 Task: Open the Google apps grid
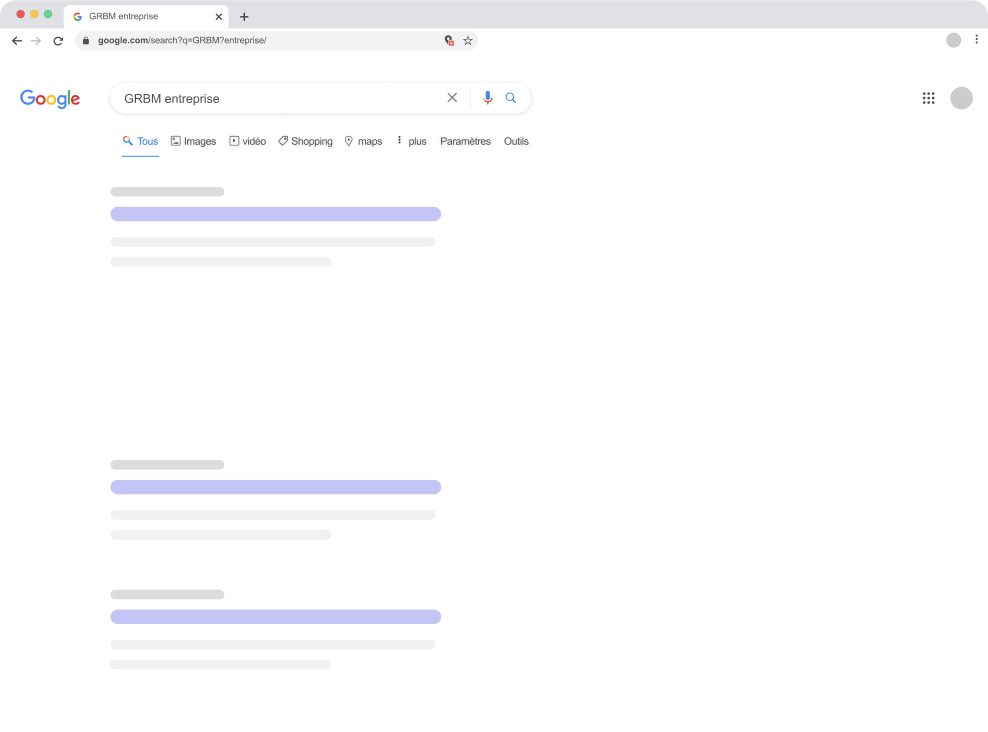coord(928,98)
